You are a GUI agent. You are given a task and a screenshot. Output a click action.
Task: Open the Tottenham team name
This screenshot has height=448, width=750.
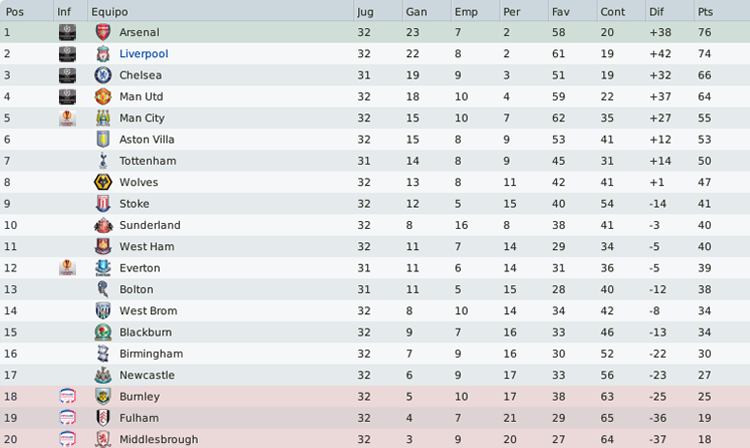coord(148,161)
